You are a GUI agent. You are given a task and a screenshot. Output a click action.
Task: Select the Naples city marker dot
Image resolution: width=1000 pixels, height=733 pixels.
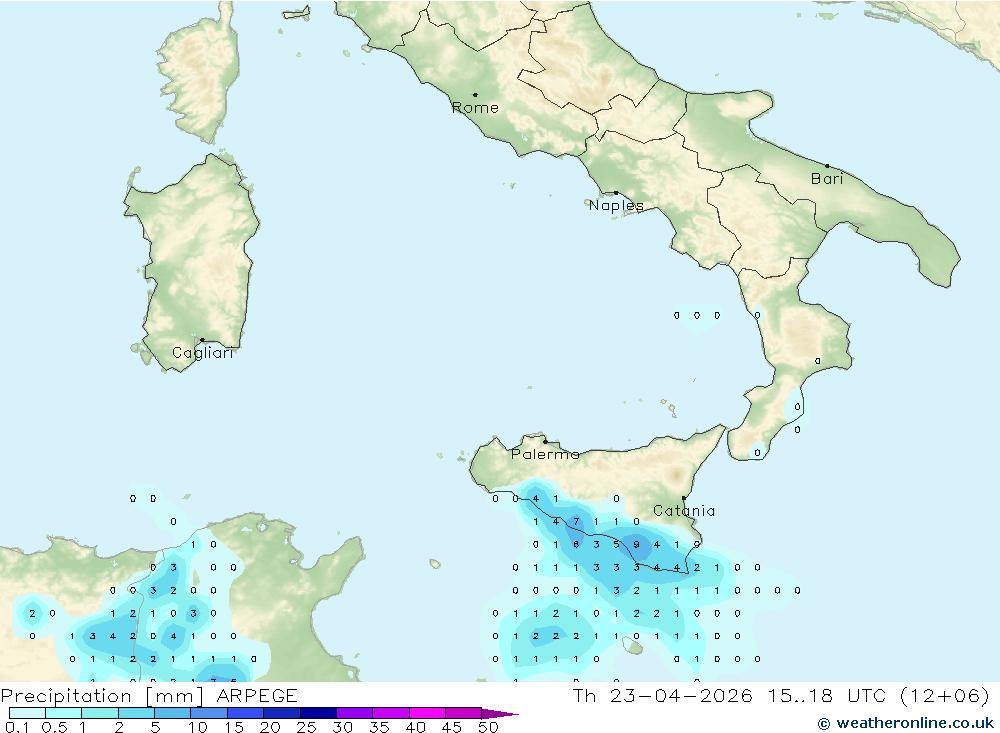coord(616,192)
